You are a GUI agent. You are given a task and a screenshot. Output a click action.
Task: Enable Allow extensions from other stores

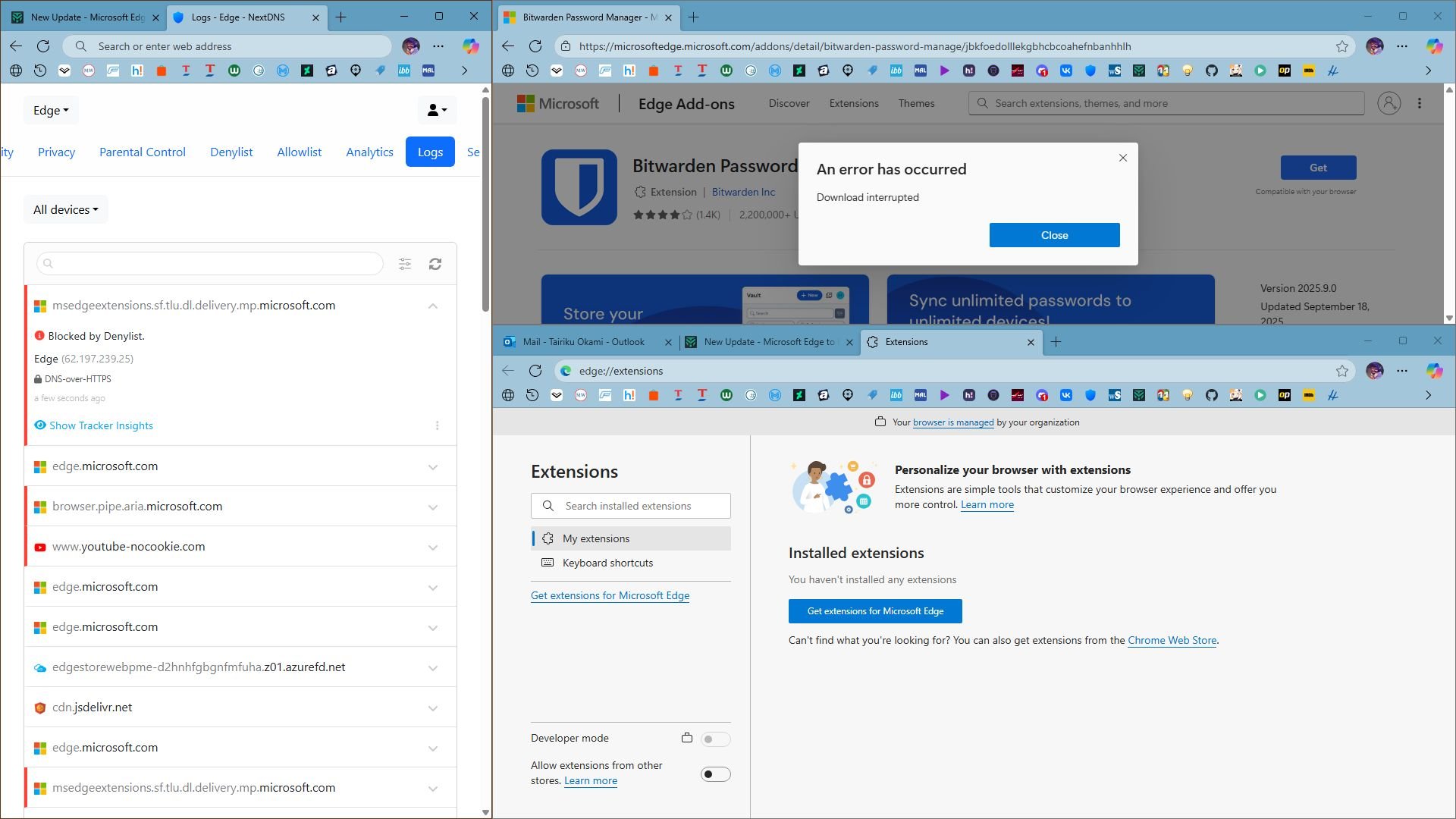715,774
